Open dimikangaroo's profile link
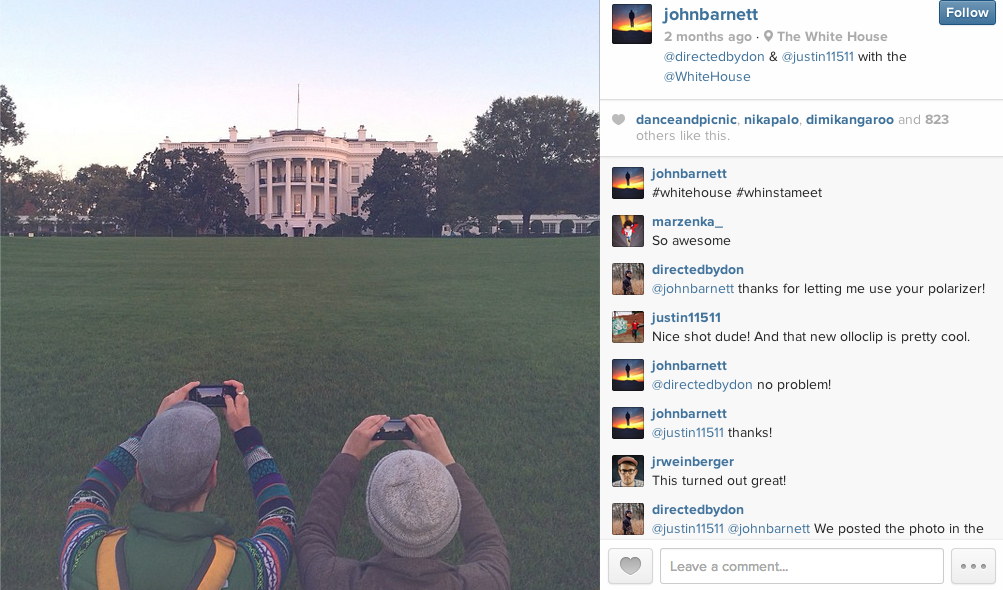Screen dimensions: 1003x590 pos(849,120)
